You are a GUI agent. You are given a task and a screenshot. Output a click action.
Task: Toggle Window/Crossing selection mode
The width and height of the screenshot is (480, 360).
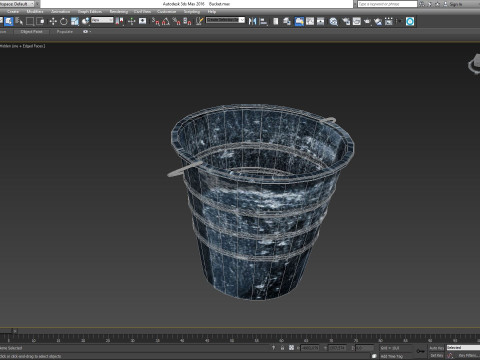(41, 21)
